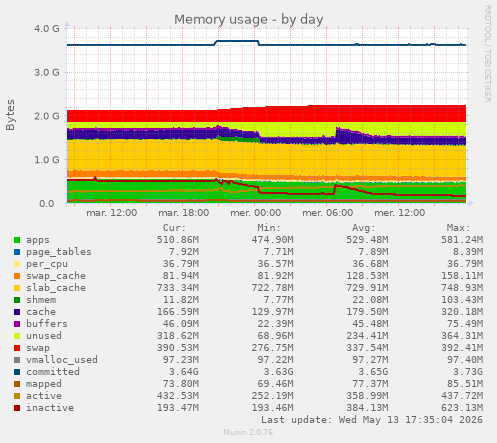The height and width of the screenshot is (443, 497).
Task: Click the 'mar. 18:00' x-axis label
Action: pyautogui.click(x=184, y=213)
